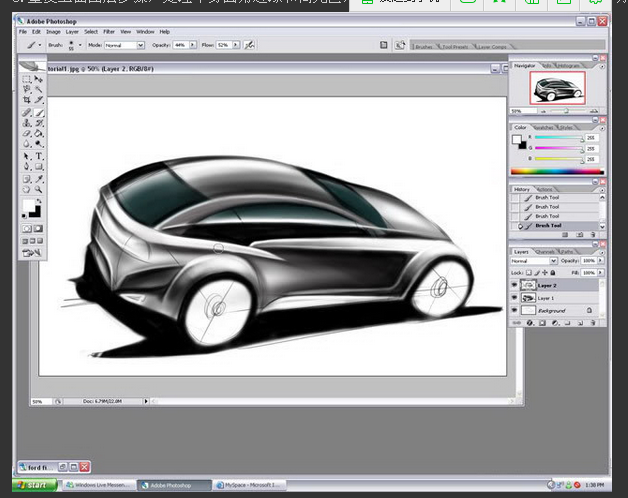Toggle lock image pixels

(537, 272)
